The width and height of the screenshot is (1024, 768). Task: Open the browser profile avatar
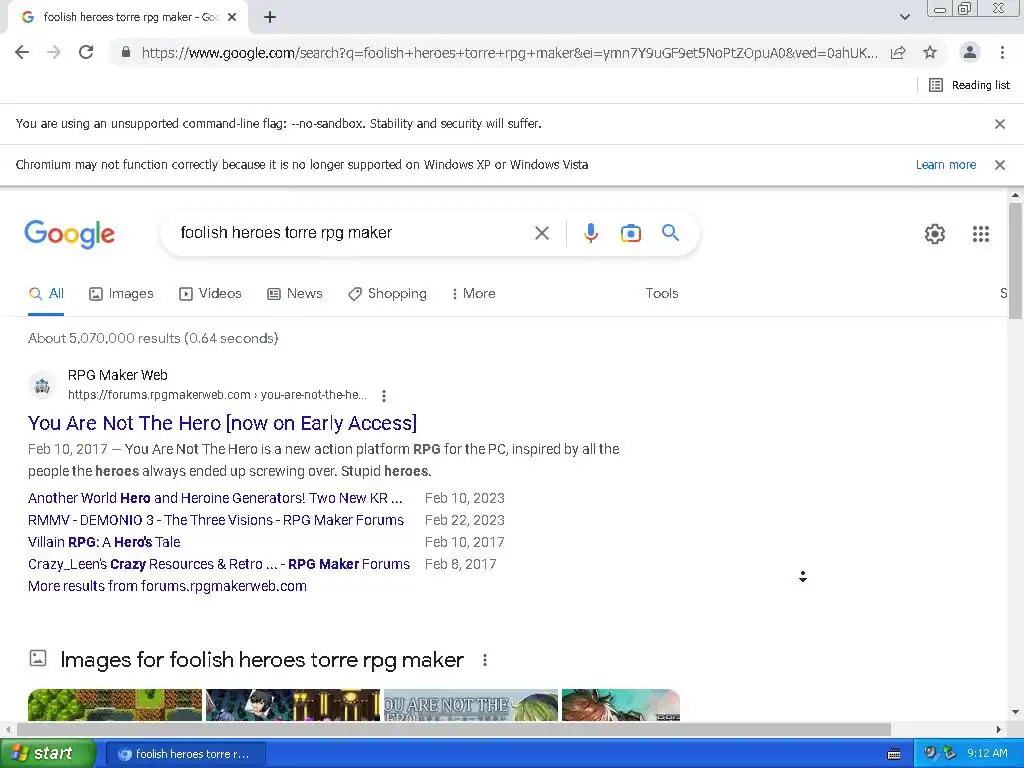click(x=970, y=52)
